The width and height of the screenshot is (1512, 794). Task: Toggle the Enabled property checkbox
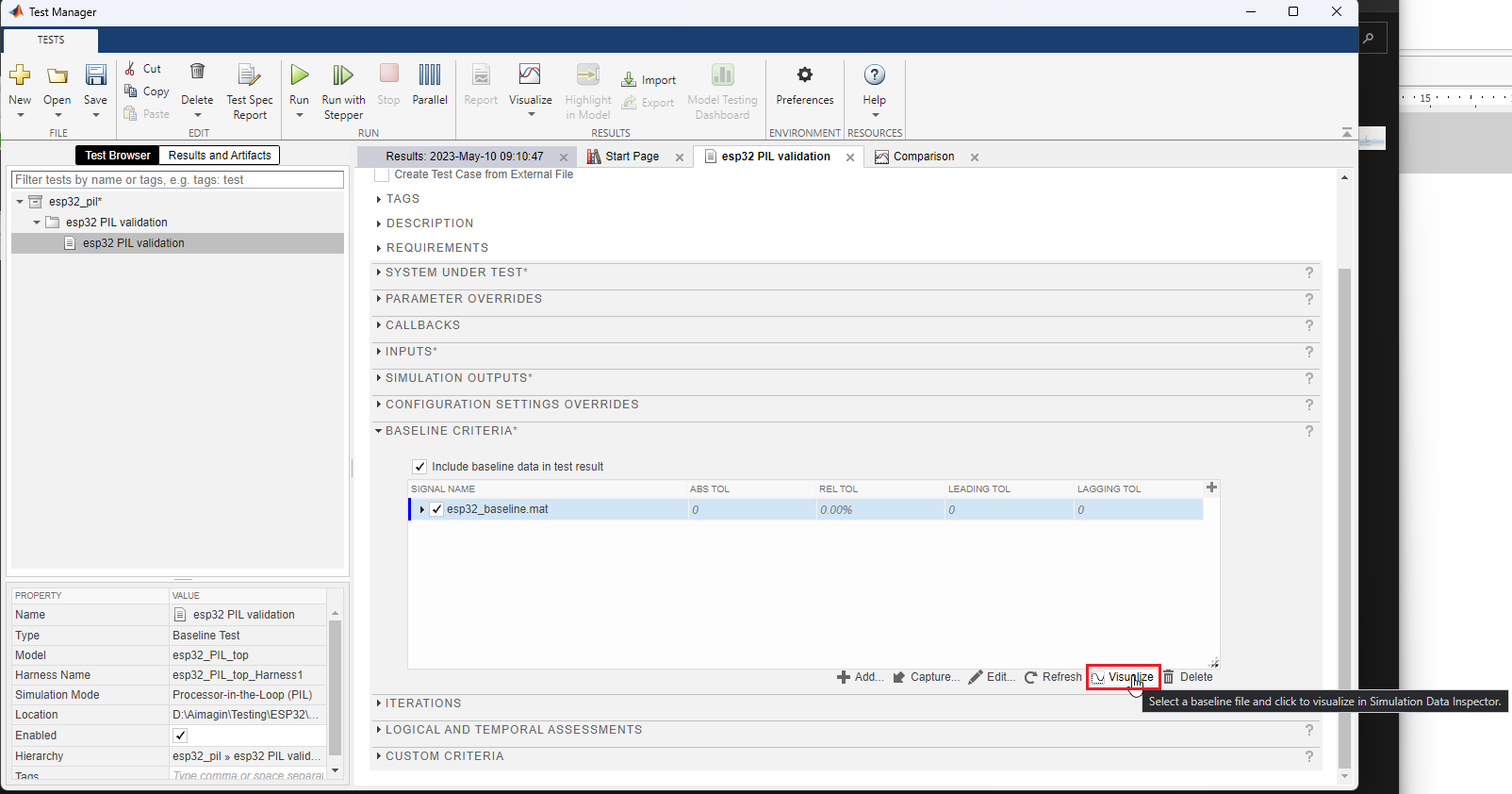tap(180, 736)
